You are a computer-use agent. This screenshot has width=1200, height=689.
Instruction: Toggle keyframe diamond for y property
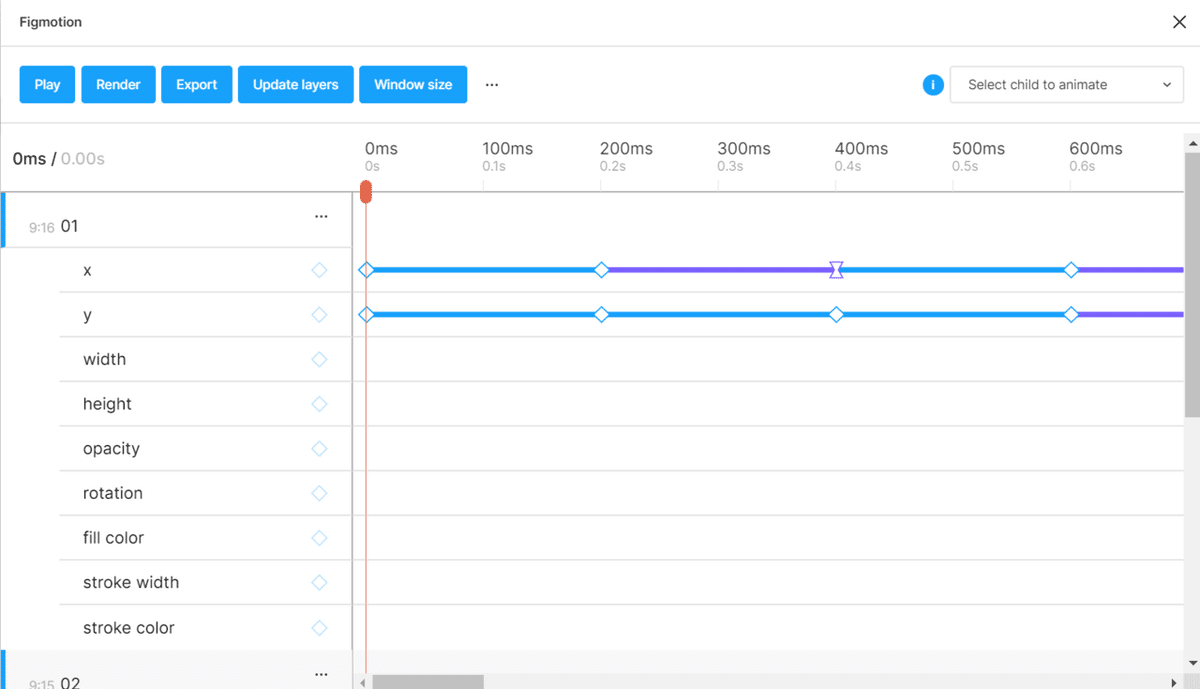pos(319,315)
